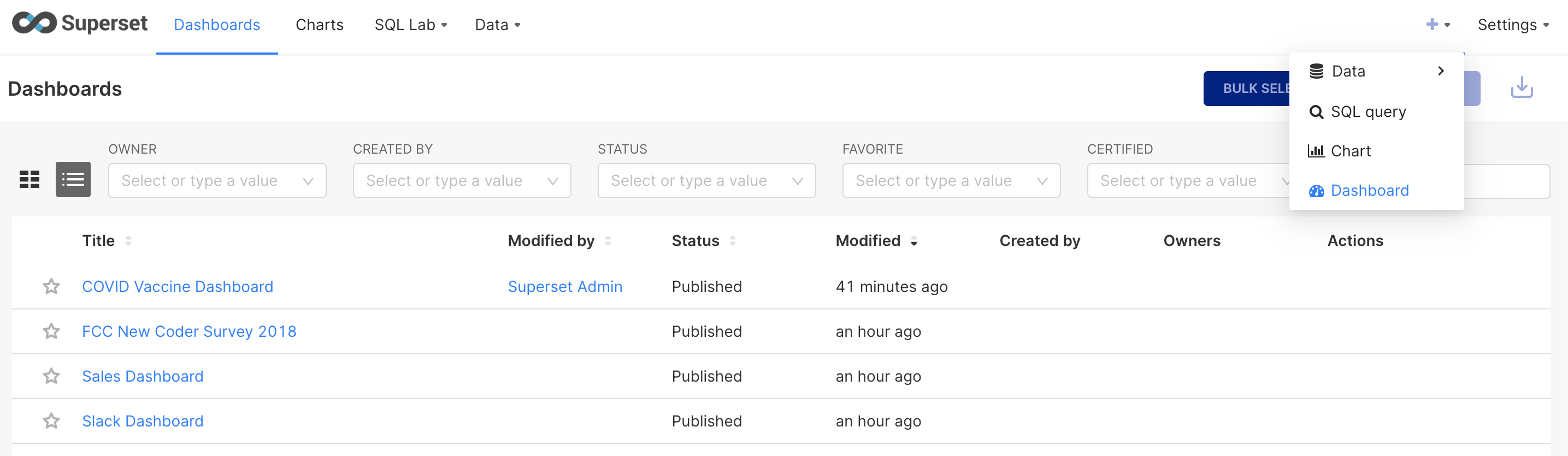This screenshot has height=456, width=1568.
Task: Click the search input field at right
Action: [1506, 181]
